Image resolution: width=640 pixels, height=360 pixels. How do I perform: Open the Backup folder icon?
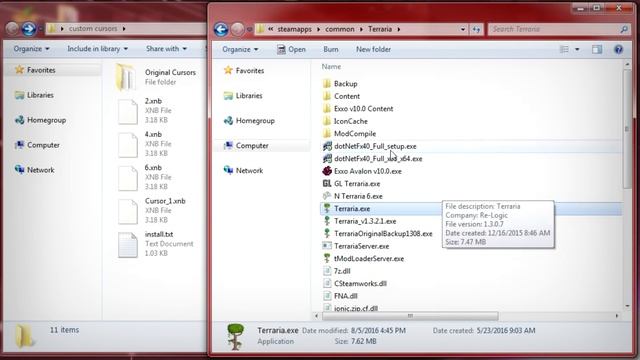pos(327,84)
